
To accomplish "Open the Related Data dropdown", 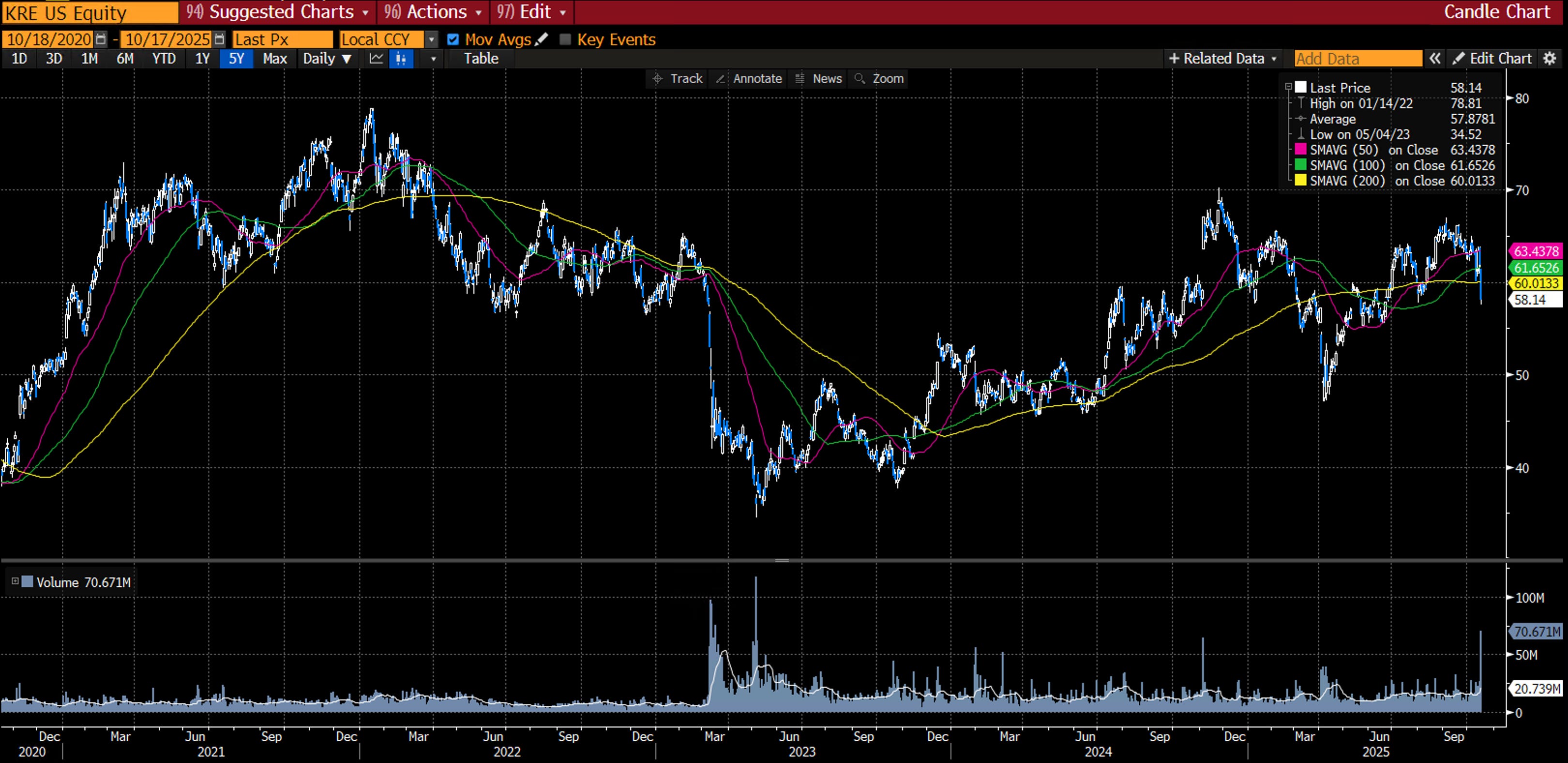I will pos(1223,59).
